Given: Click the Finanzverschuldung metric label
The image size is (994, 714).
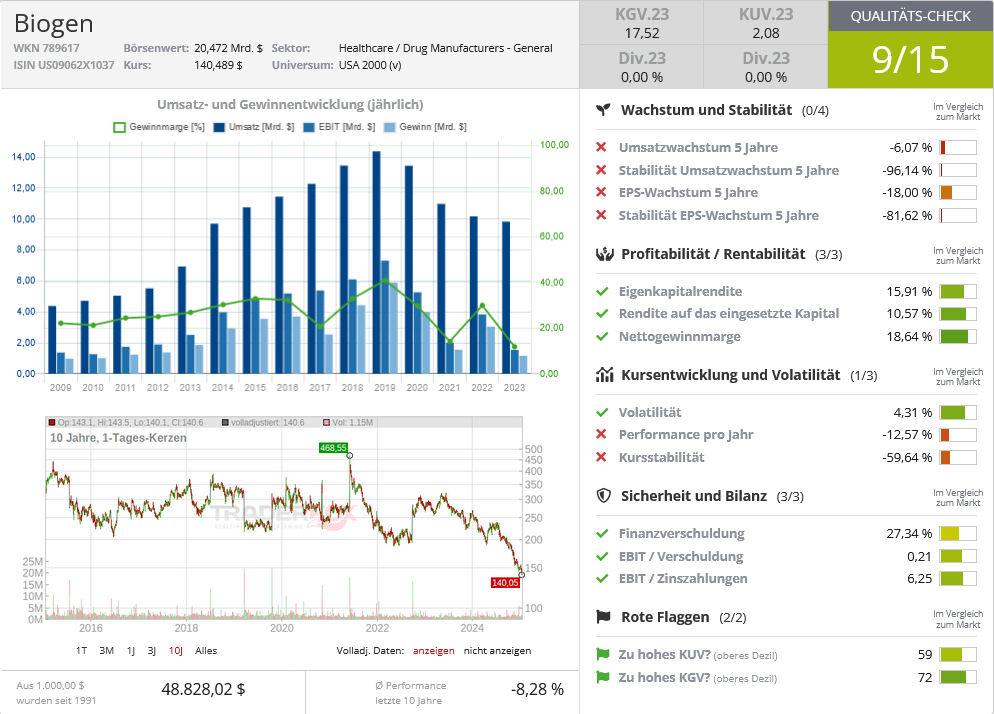Looking at the screenshot, I should coord(681,533).
